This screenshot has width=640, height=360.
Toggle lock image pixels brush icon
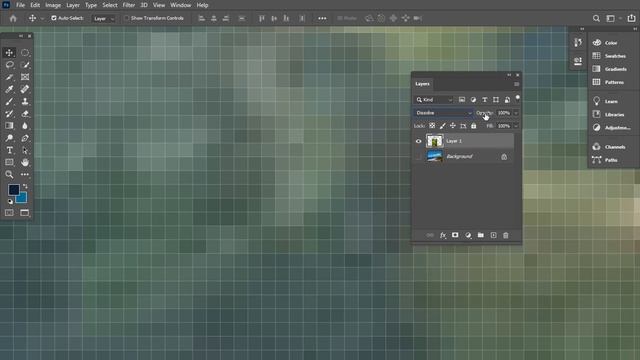(x=442, y=126)
